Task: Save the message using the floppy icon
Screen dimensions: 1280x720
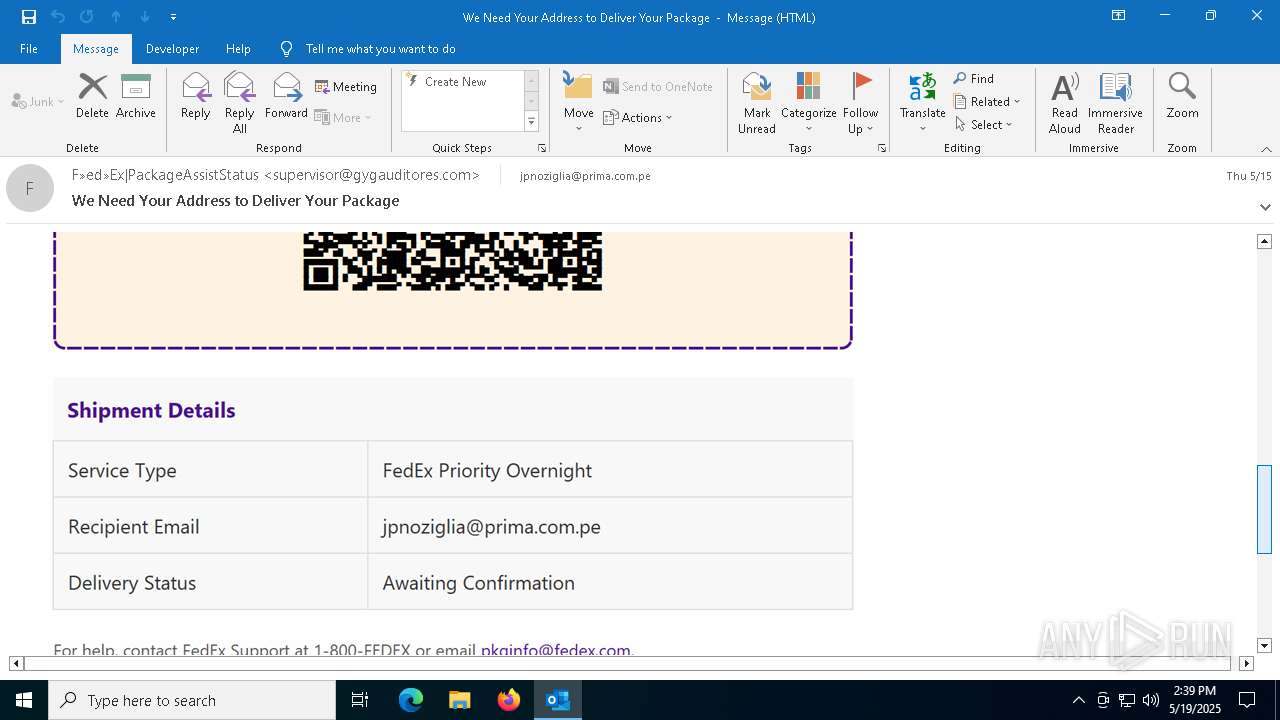Action: pyautogui.click(x=29, y=17)
